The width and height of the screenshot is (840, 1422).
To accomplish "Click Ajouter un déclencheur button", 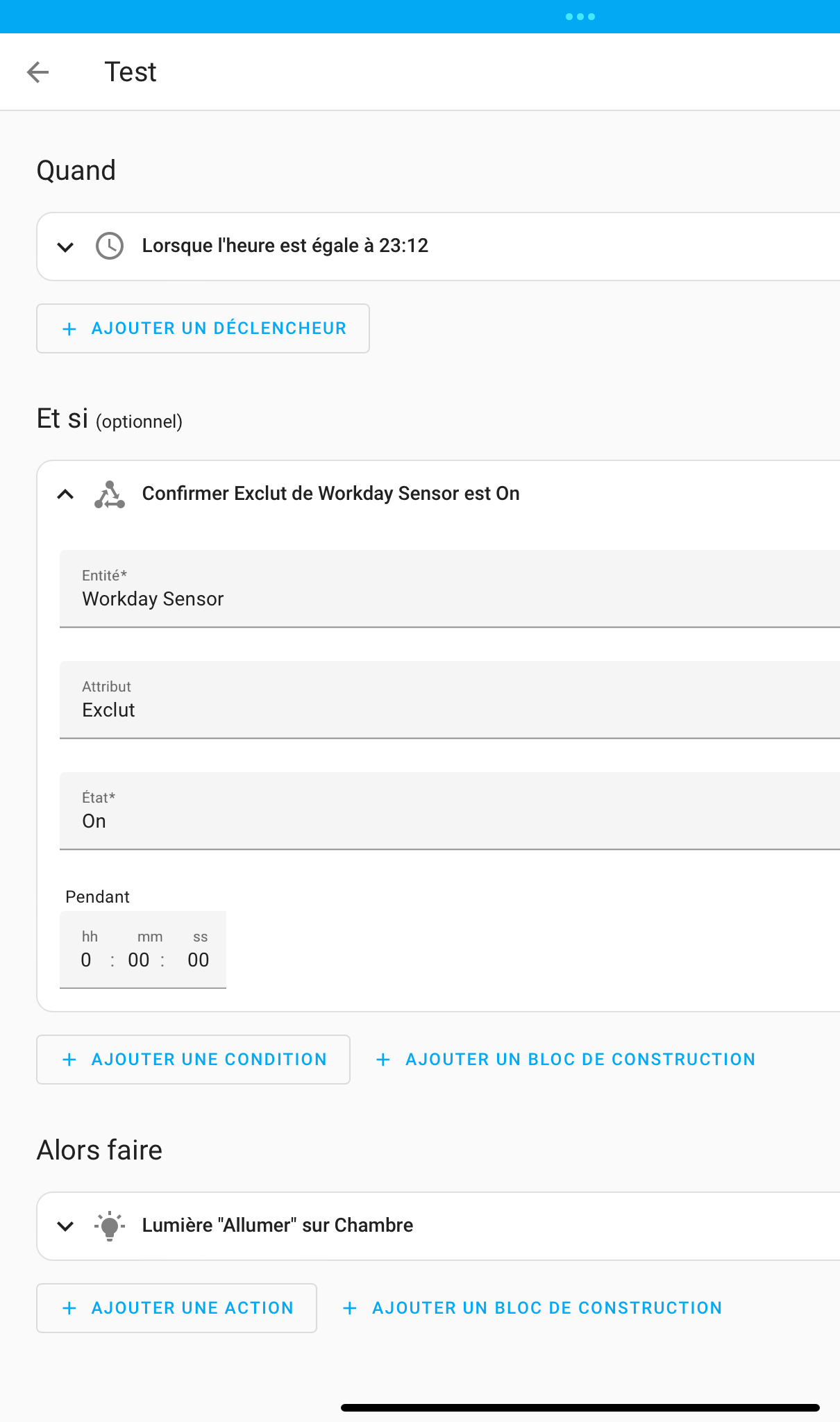I will [203, 328].
